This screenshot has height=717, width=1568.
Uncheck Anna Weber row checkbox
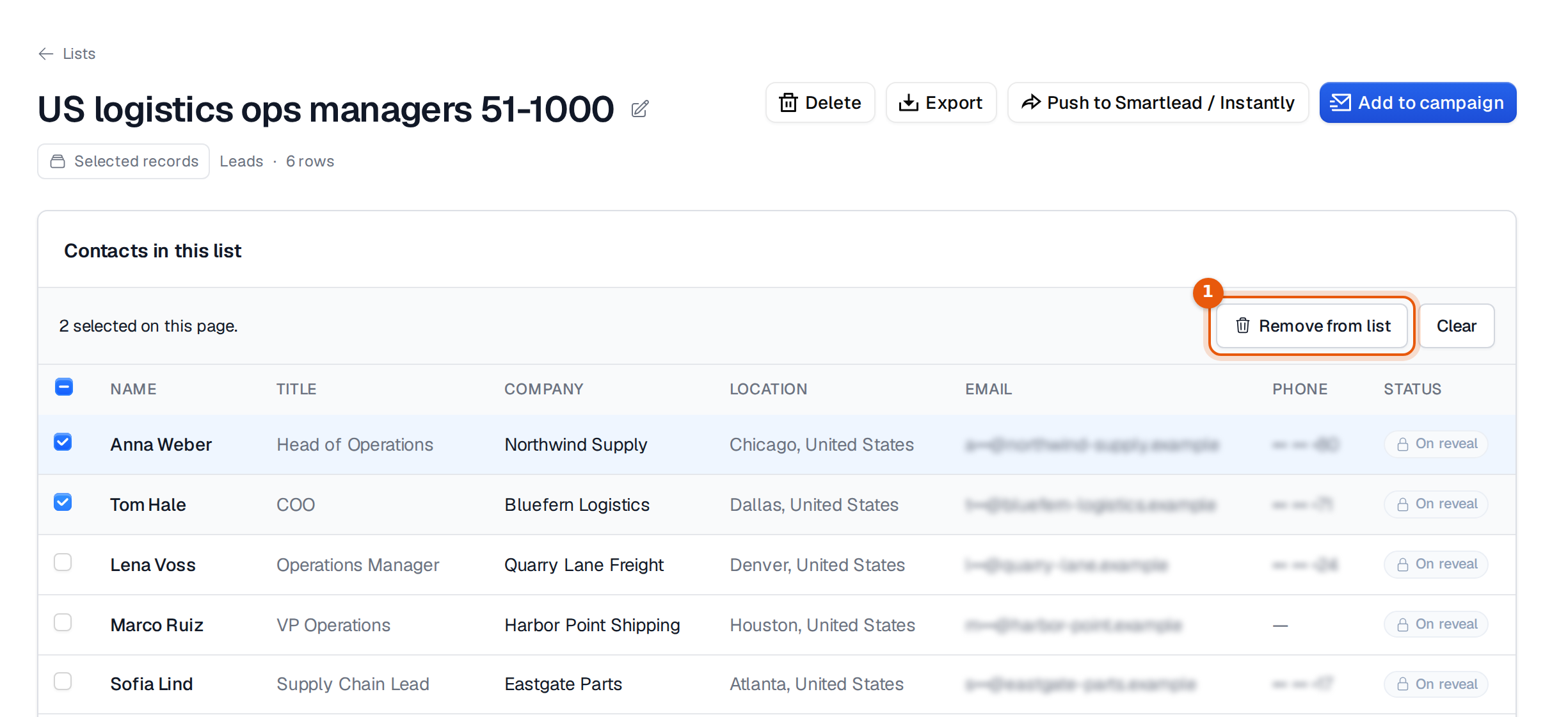63,442
